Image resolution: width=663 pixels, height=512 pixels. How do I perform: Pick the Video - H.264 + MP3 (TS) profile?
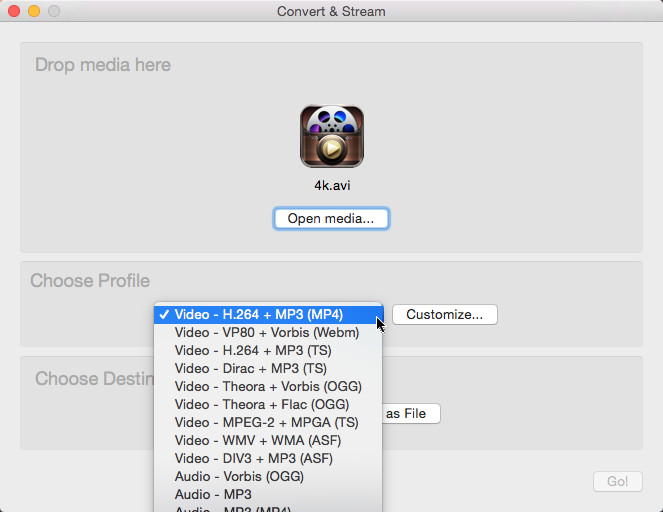pyautogui.click(x=253, y=350)
